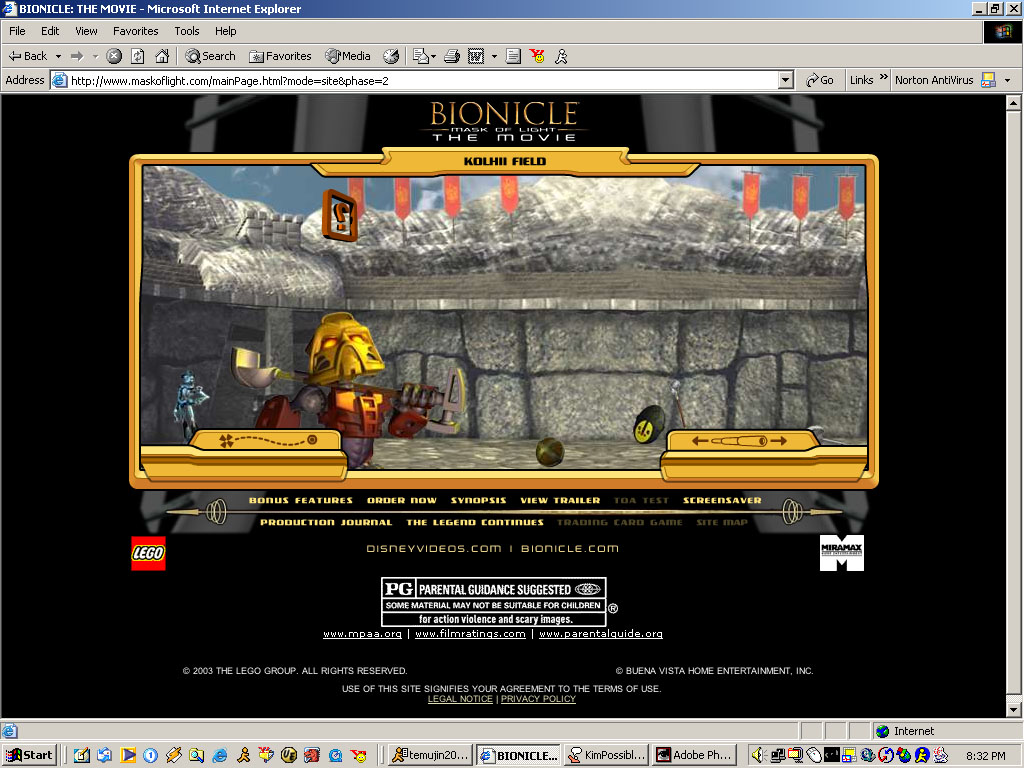The height and width of the screenshot is (768, 1024).
Task: Open the Tools menu
Action: pos(187,31)
